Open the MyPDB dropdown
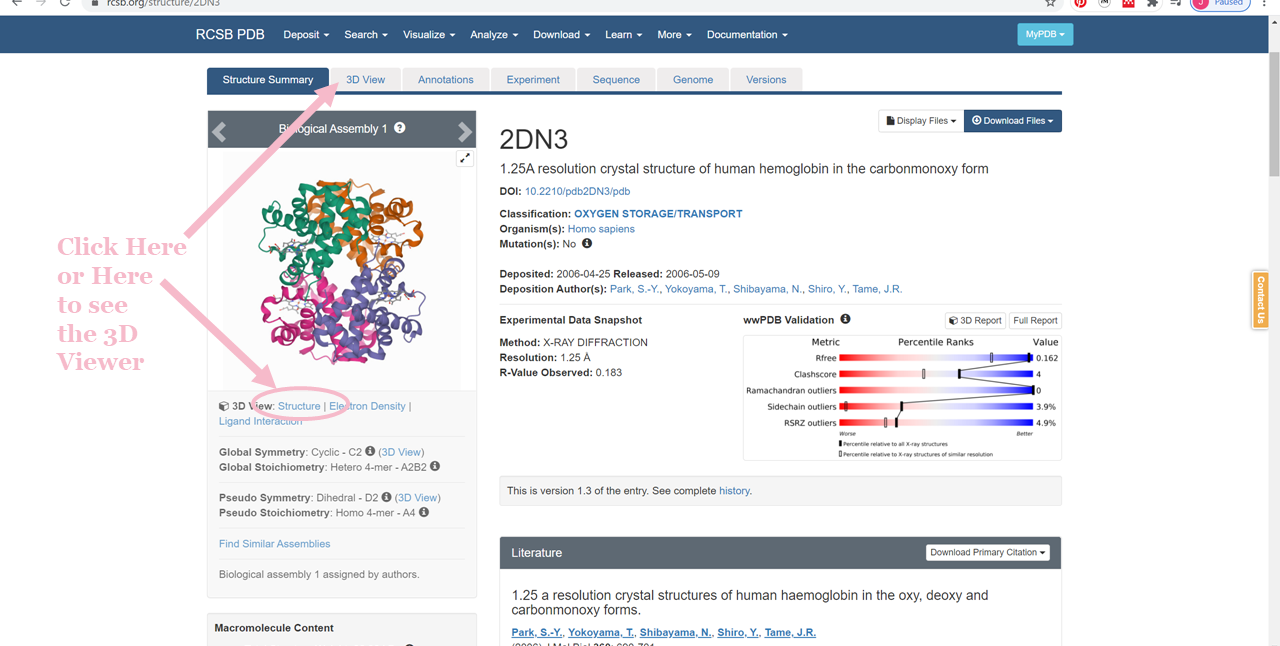Image resolution: width=1280 pixels, height=646 pixels. pyautogui.click(x=1044, y=34)
